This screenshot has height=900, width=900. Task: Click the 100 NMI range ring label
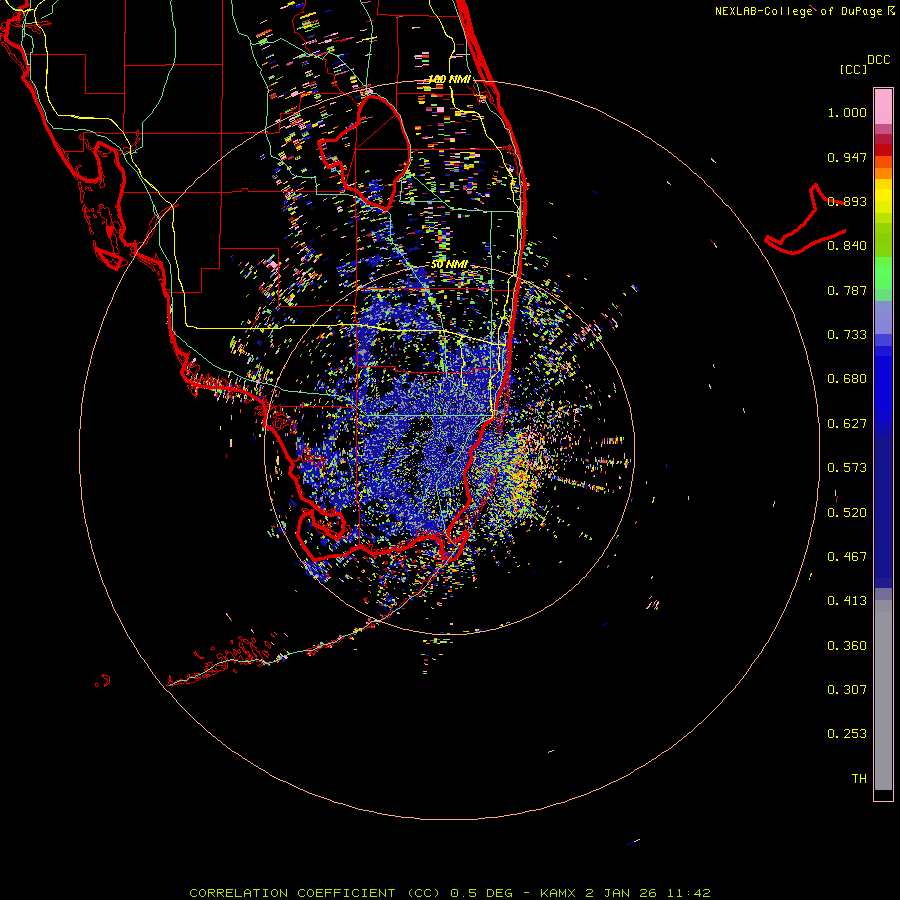point(449,79)
